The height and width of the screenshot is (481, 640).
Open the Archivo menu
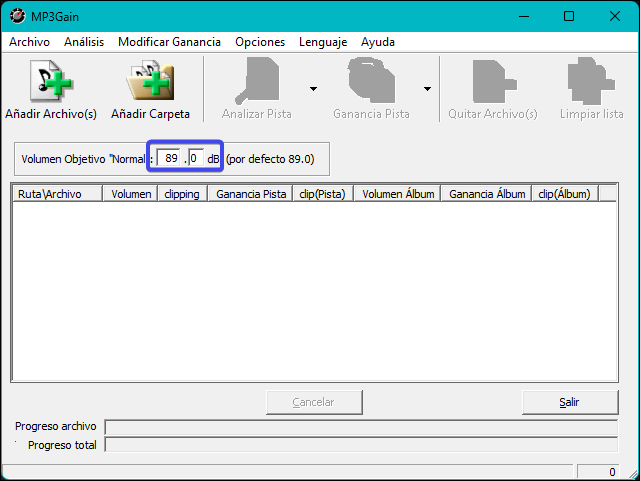pyautogui.click(x=29, y=42)
